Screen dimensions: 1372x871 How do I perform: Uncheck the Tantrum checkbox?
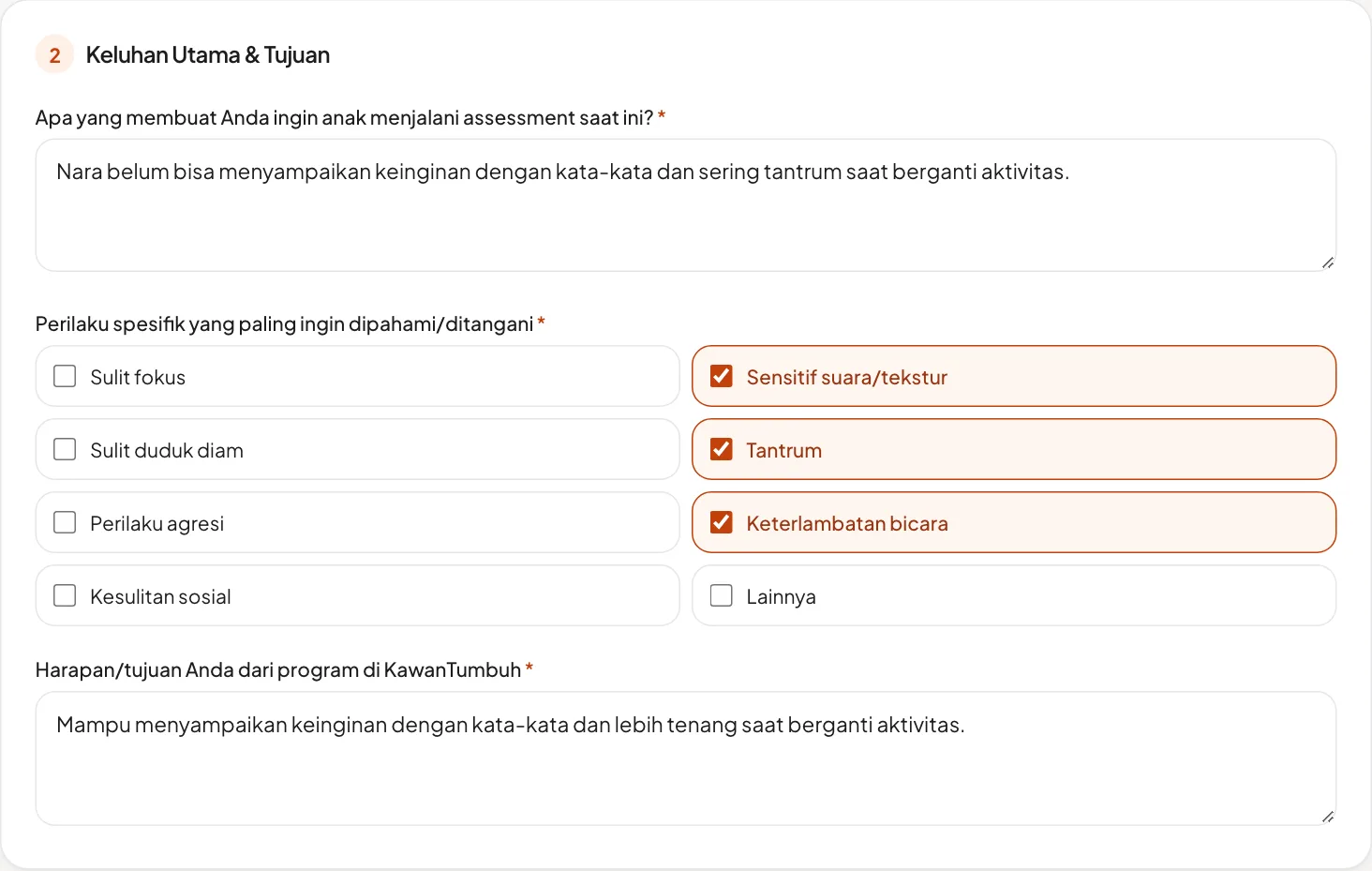coord(722,449)
